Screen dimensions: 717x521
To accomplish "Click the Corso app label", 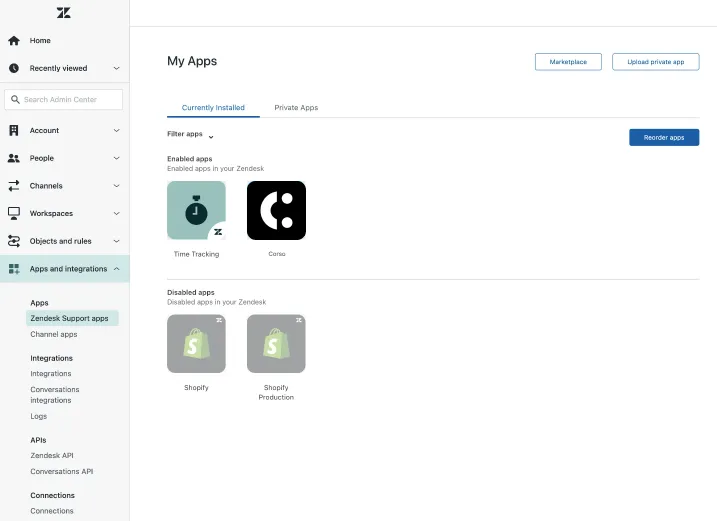I will pos(277,254).
